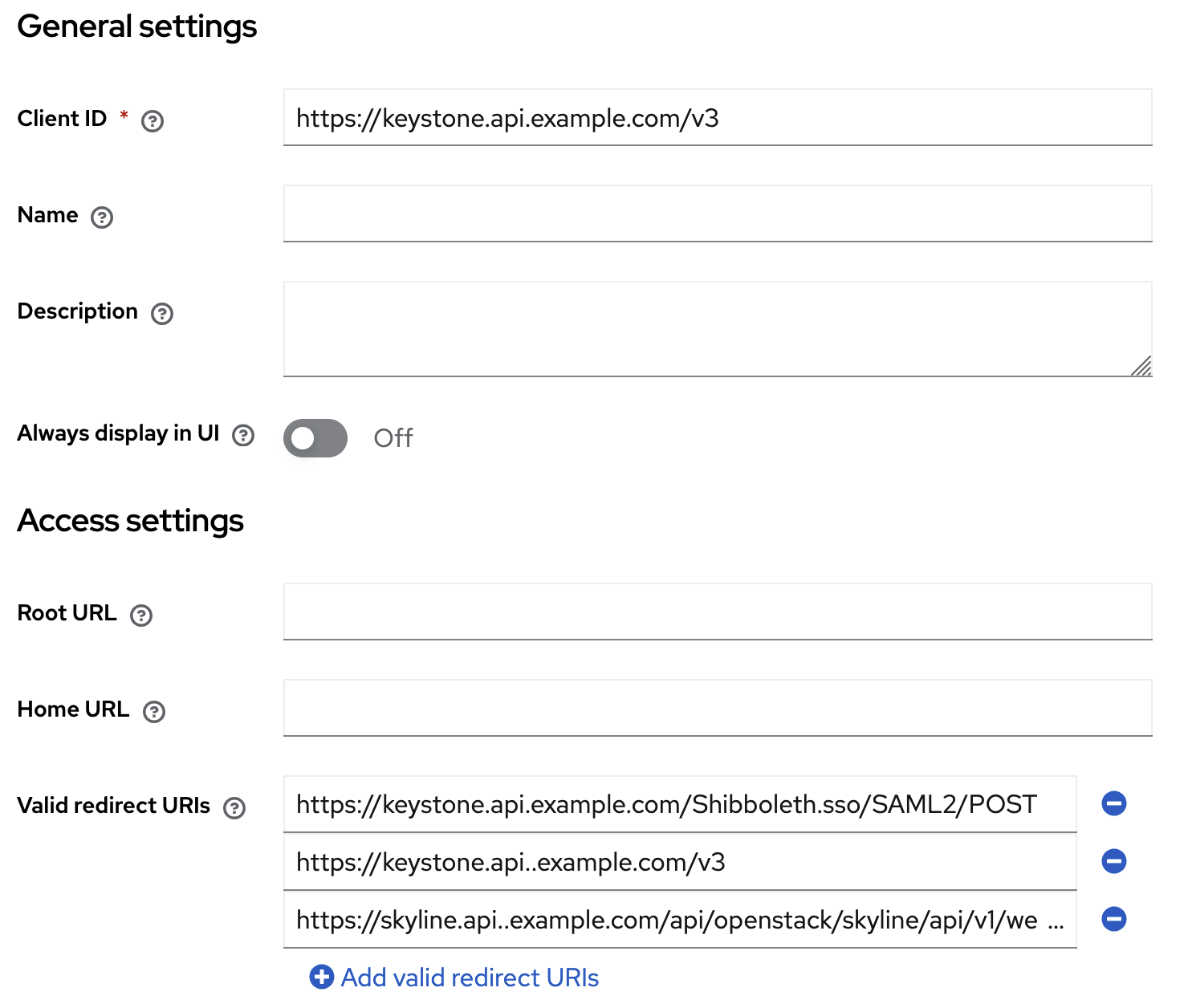This screenshot has height=1008, width=1188.
Task: Click into the Name text field
Action: pyautogui.click(x=717, y=213)
